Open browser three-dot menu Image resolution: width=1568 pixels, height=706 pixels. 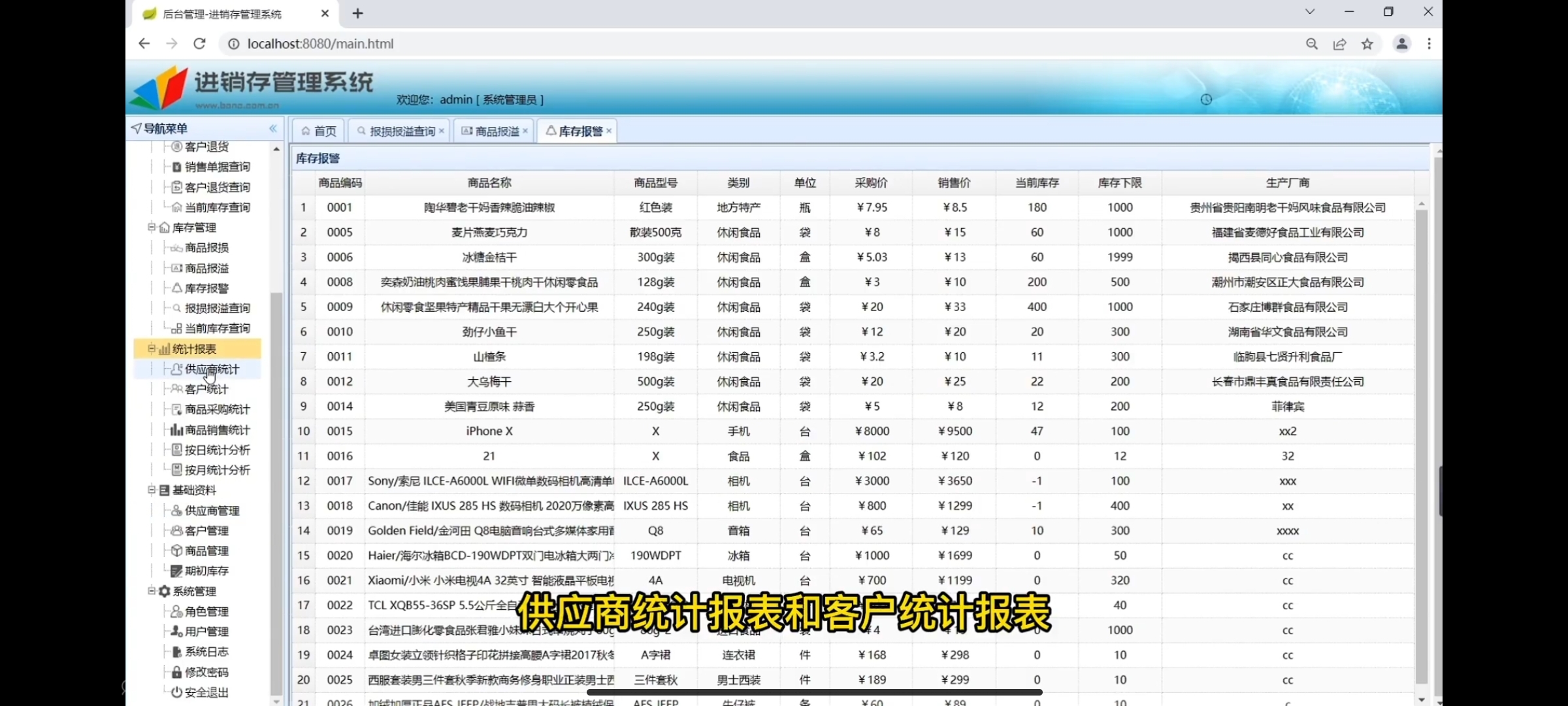coord(1429,44)
